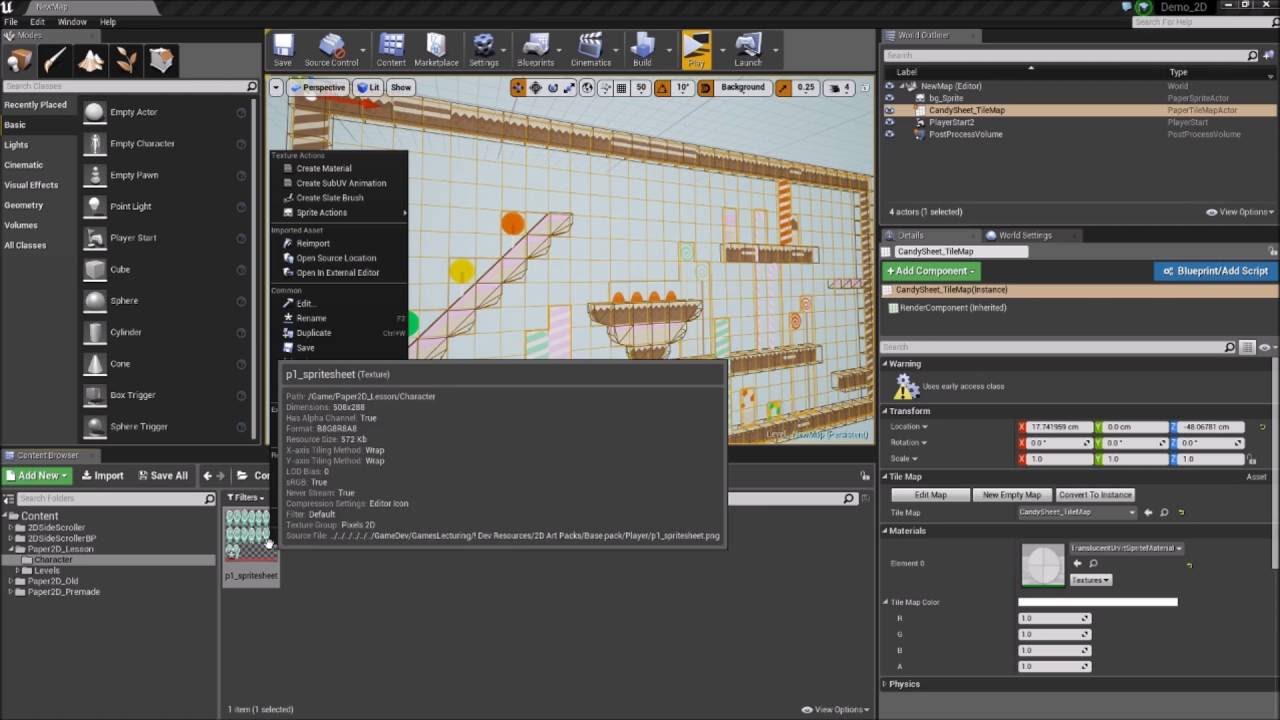Toggle rotation snapping in viewport

[662, 88]
